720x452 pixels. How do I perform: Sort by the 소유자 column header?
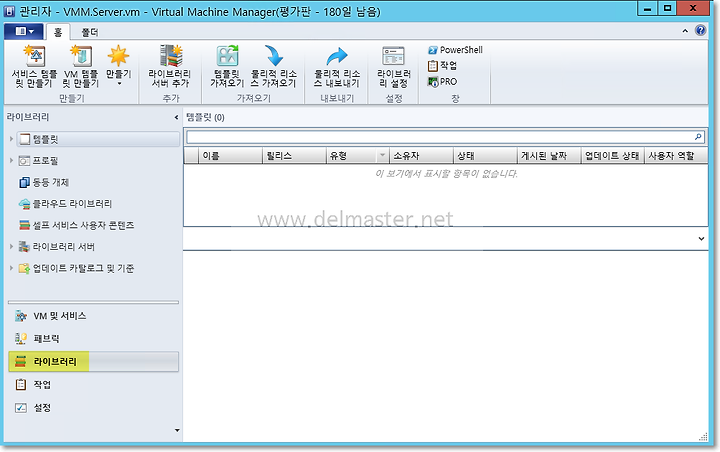coord(421,156)
